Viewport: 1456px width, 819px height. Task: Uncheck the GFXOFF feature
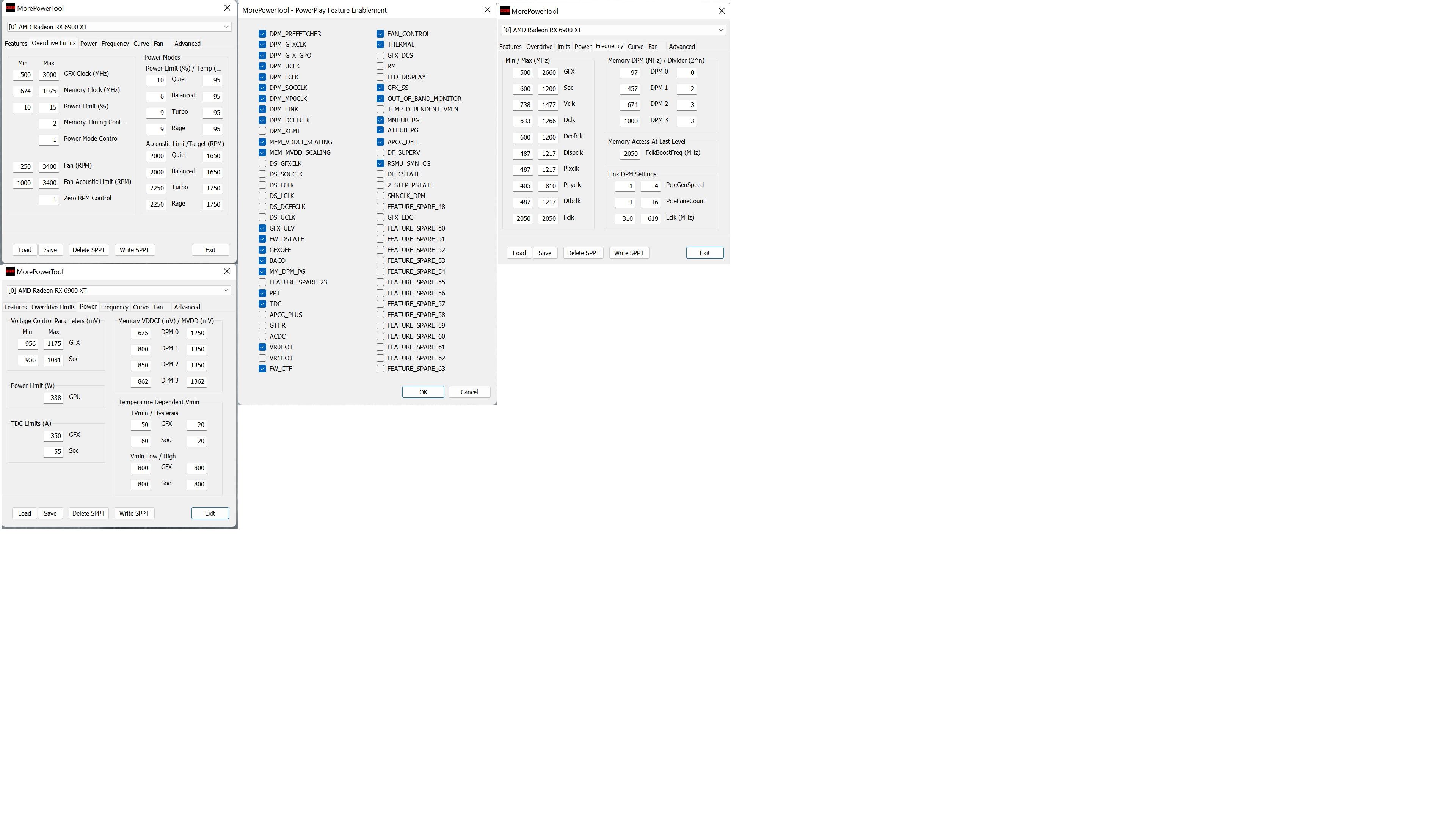point(262,250)
